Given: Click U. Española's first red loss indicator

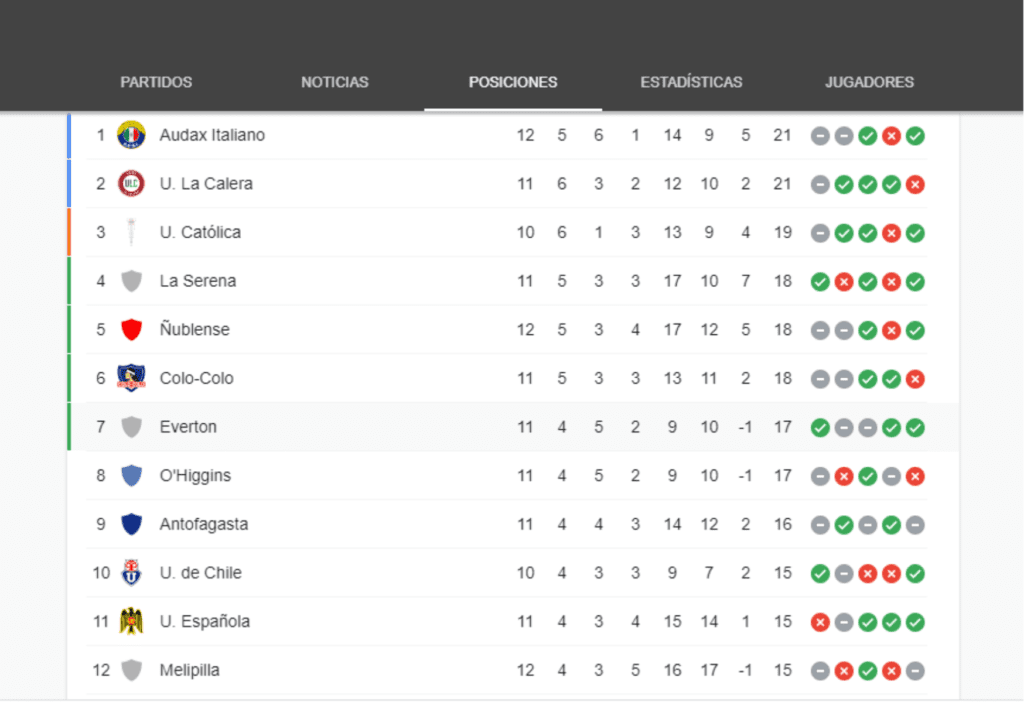Looking at the screenshot, I should pyautogui.click(x=820, y=622).
